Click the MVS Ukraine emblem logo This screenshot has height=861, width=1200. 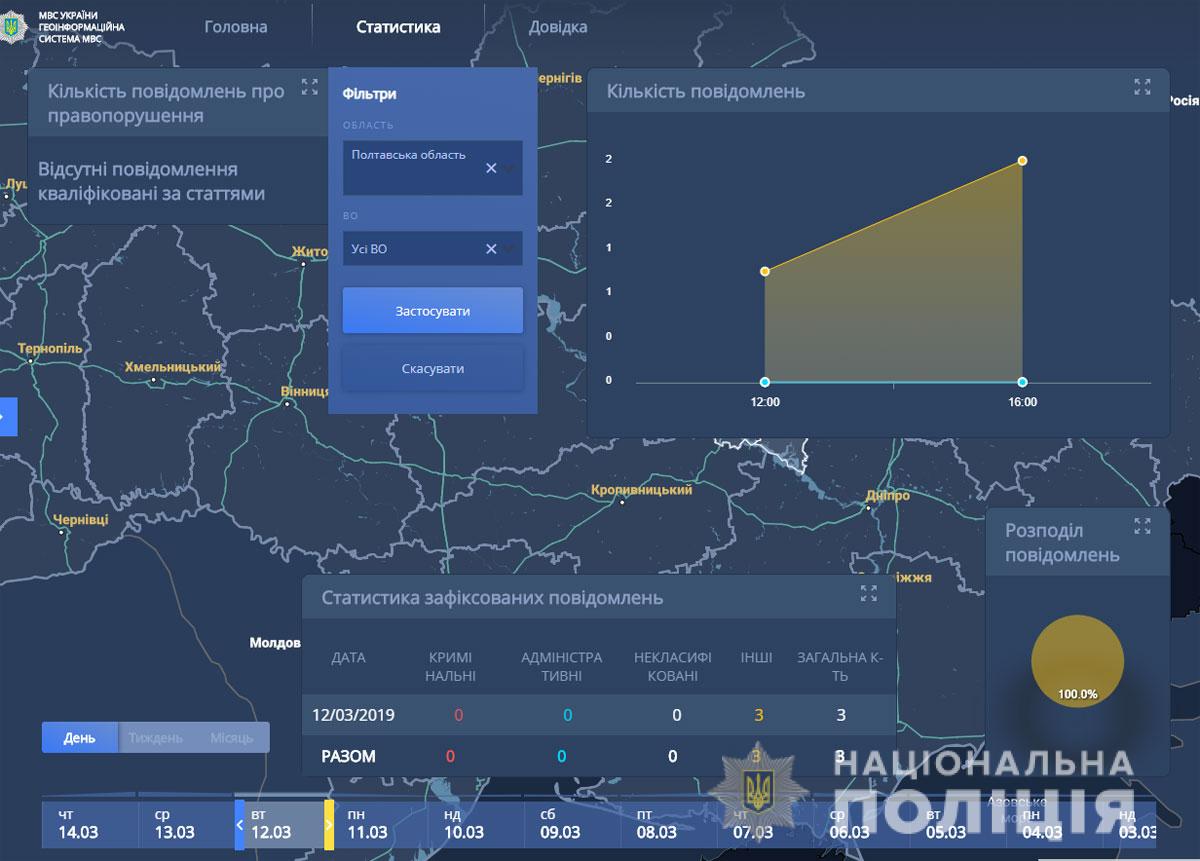(11, 26)
